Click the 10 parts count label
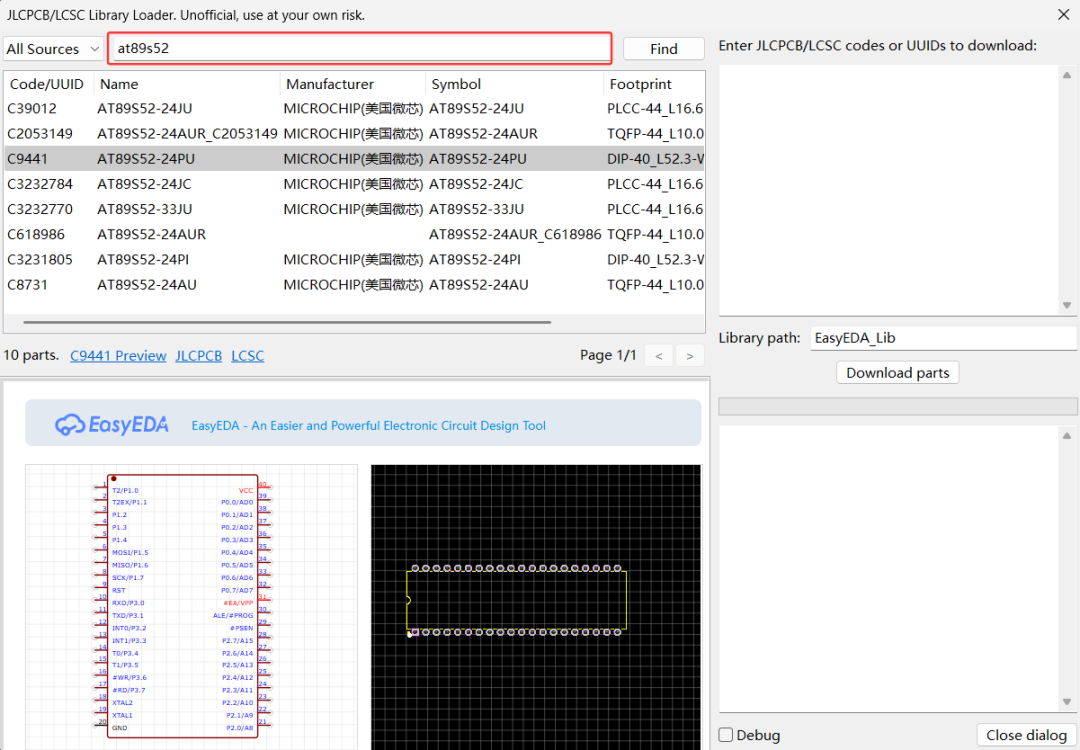The image size is (1080, 750). (x=30, y=355)
